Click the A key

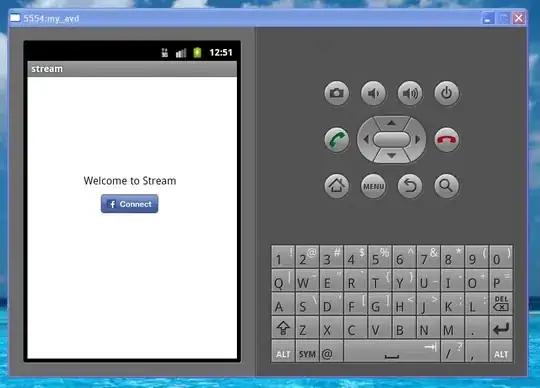pos(283,303)
